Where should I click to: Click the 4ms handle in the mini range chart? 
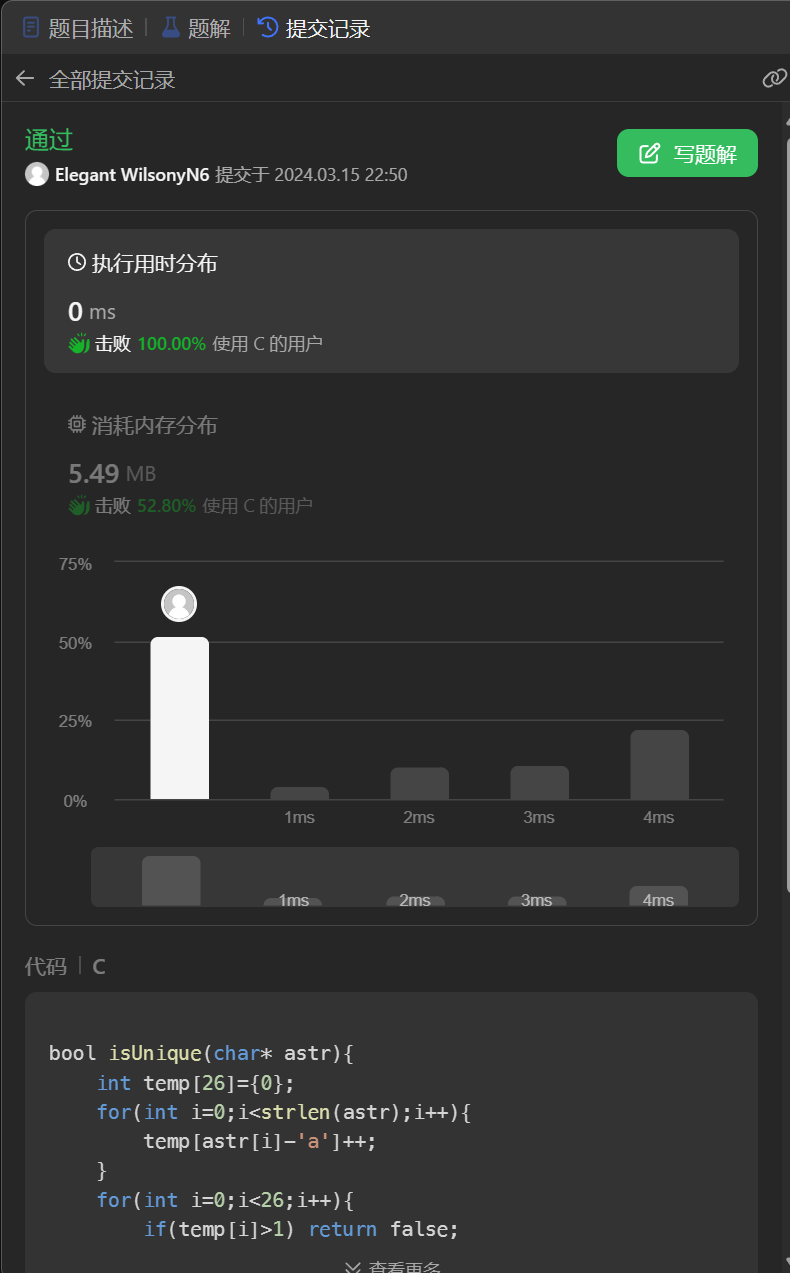(x=658, y=897)
